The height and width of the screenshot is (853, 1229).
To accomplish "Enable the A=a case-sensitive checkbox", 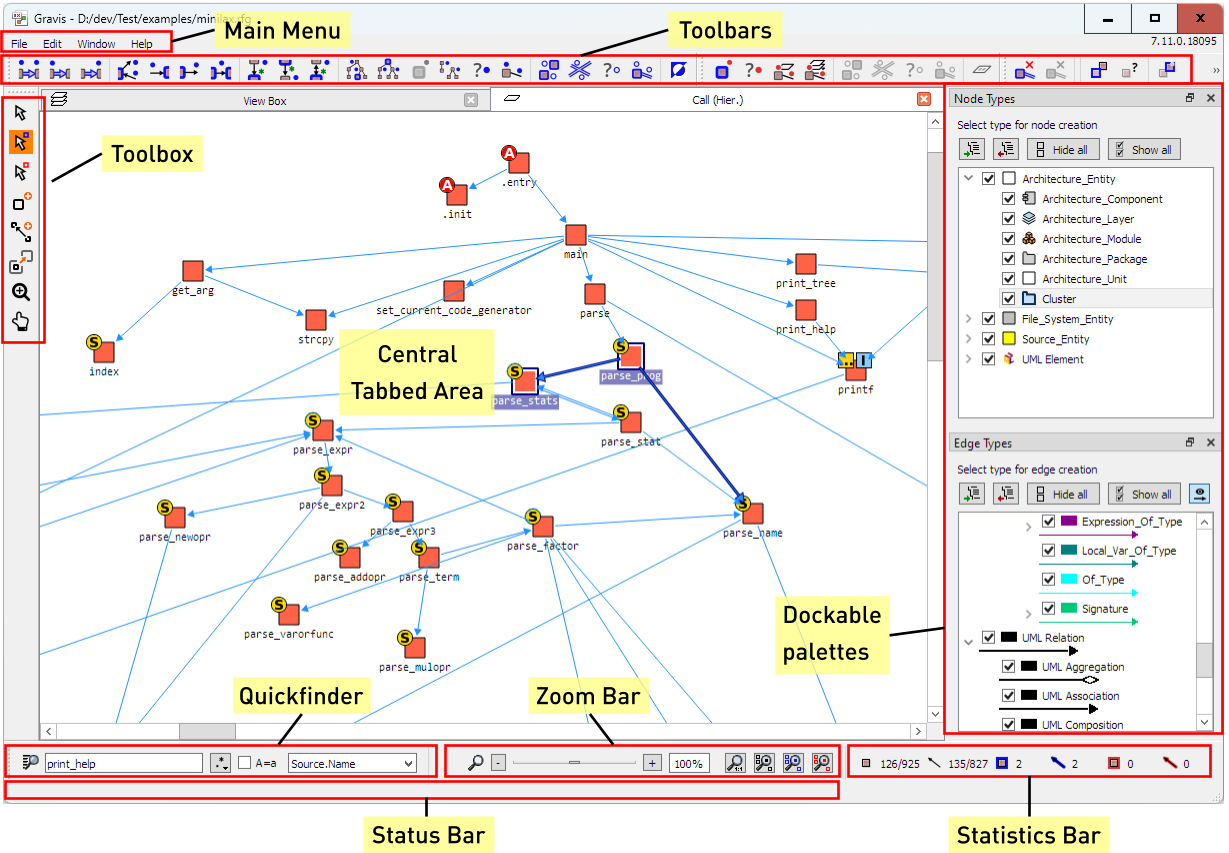I will tap(245, 763).
